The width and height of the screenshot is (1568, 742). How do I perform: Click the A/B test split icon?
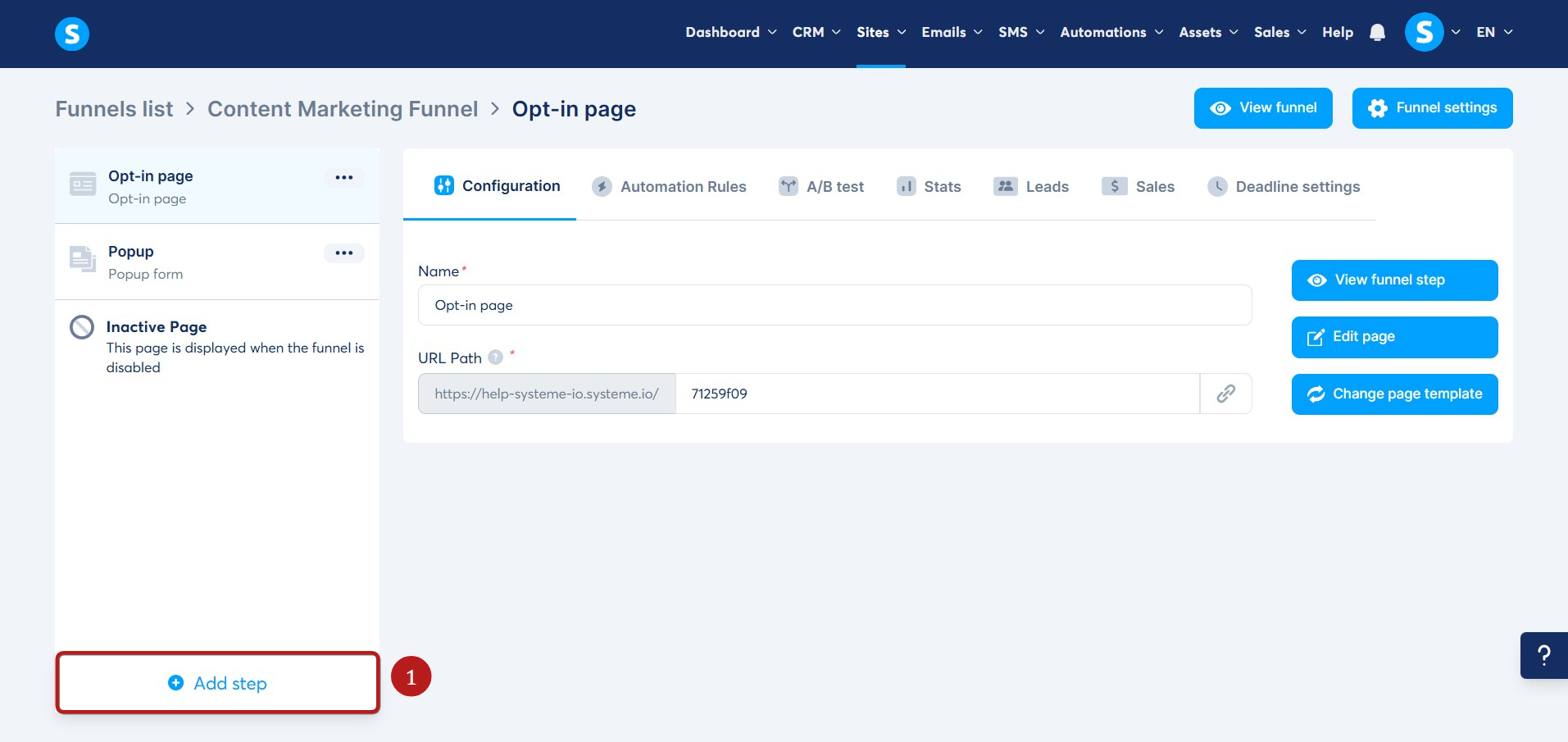(x=789, y=186)
